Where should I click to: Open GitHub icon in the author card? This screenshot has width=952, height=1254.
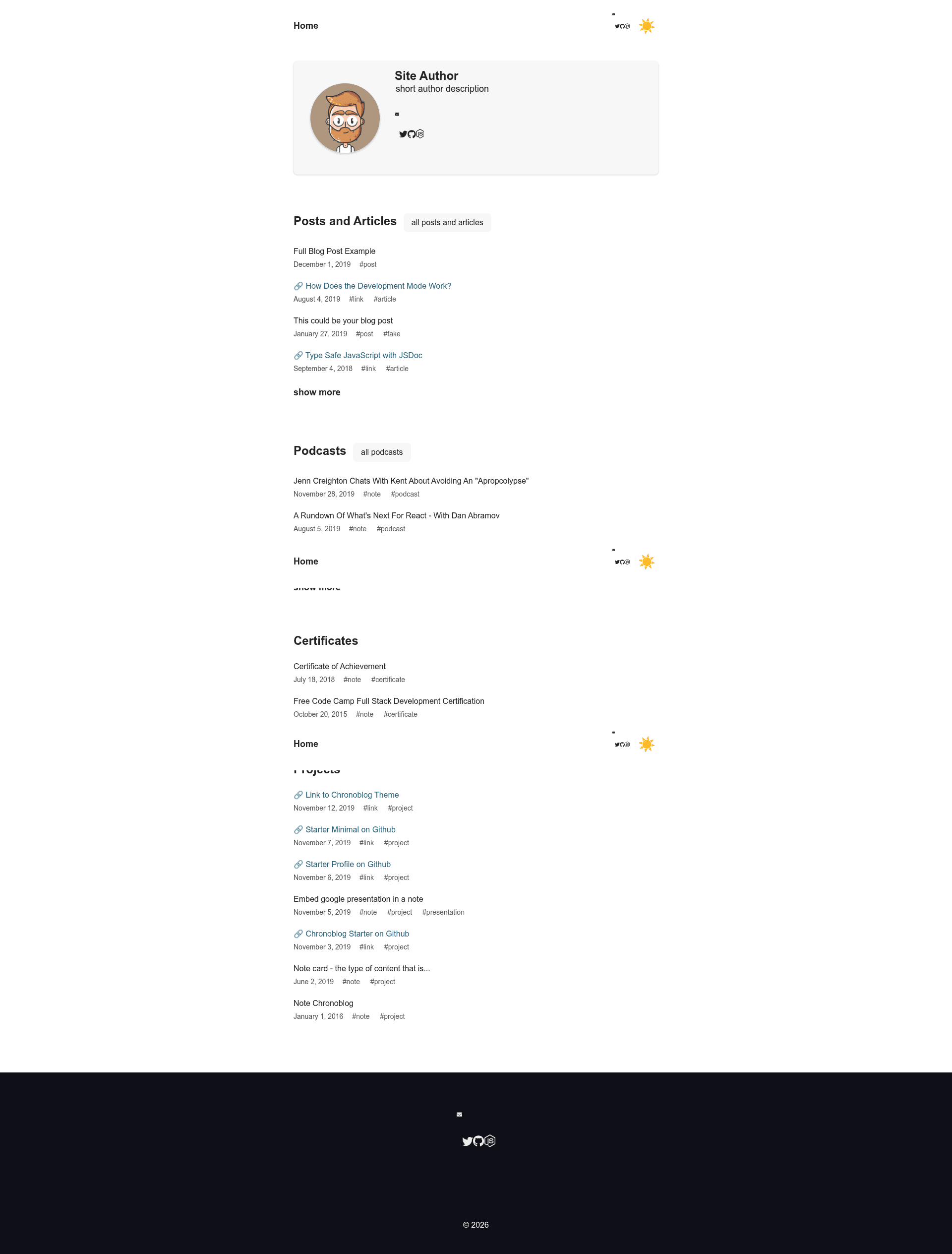tap(412, 134)
